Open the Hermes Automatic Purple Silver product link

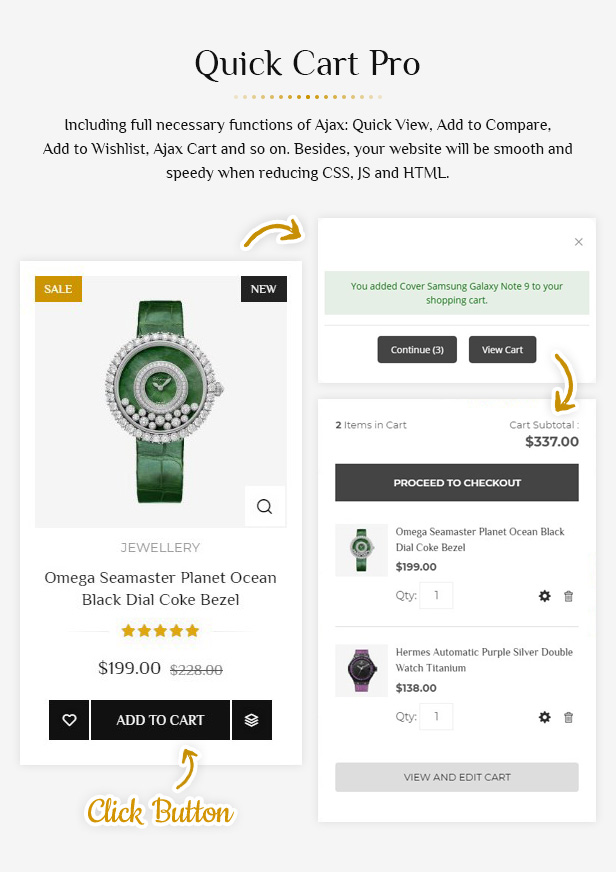(x=484, y=659)
